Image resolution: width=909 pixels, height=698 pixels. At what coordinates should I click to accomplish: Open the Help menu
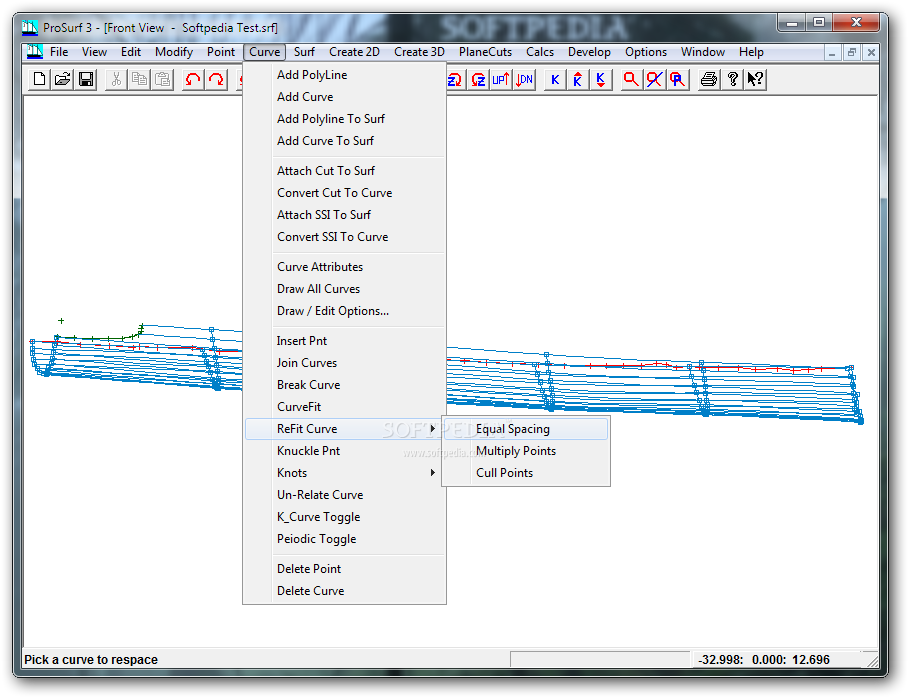tap(751, 52)
